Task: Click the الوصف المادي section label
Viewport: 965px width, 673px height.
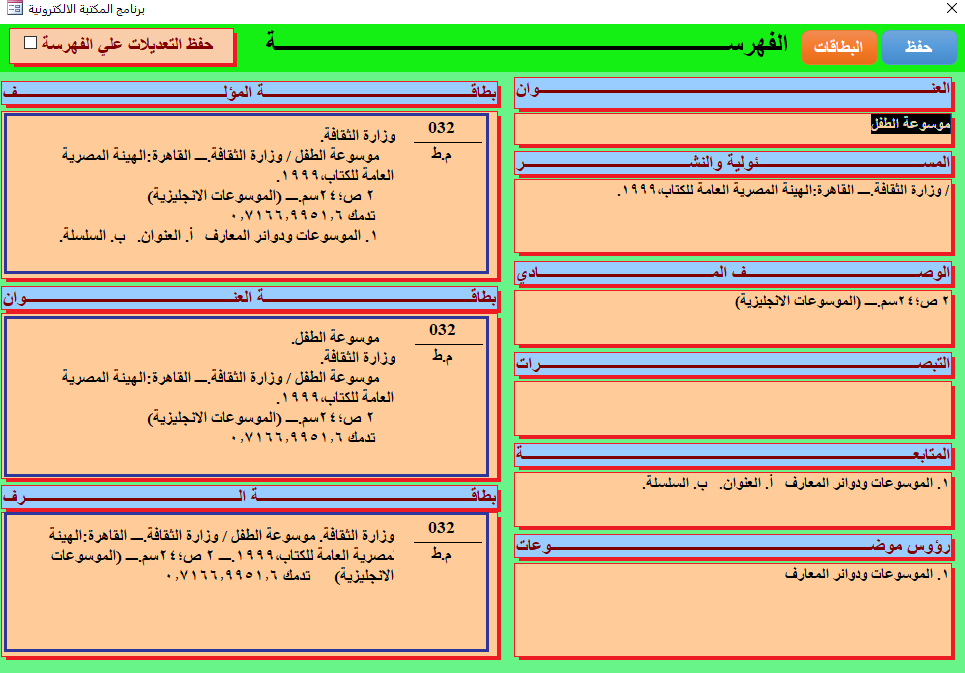Action: coord(732,273)
